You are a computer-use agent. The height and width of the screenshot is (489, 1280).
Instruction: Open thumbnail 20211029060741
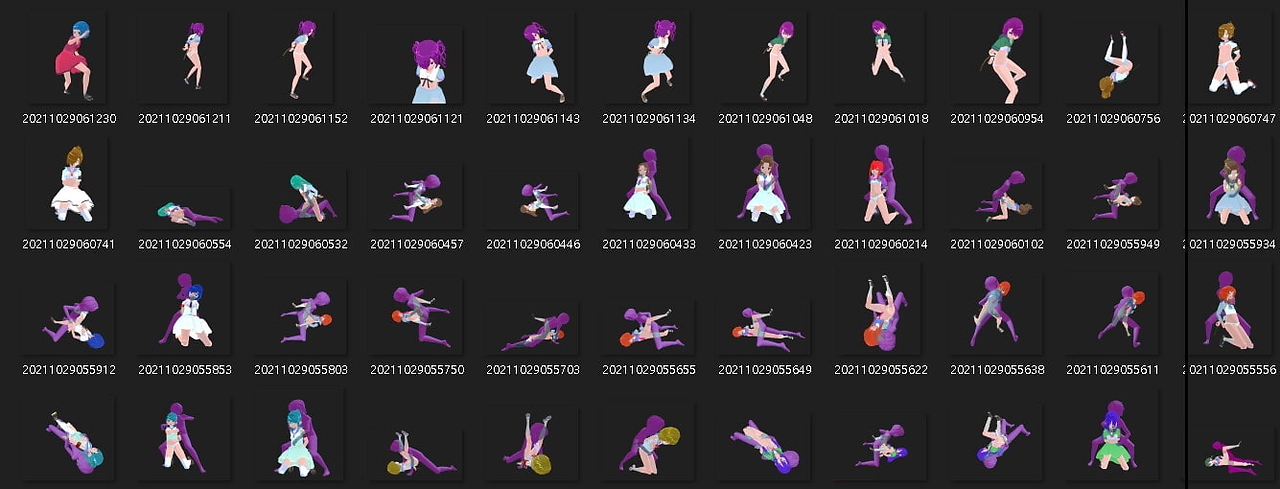tap(70, 183)
